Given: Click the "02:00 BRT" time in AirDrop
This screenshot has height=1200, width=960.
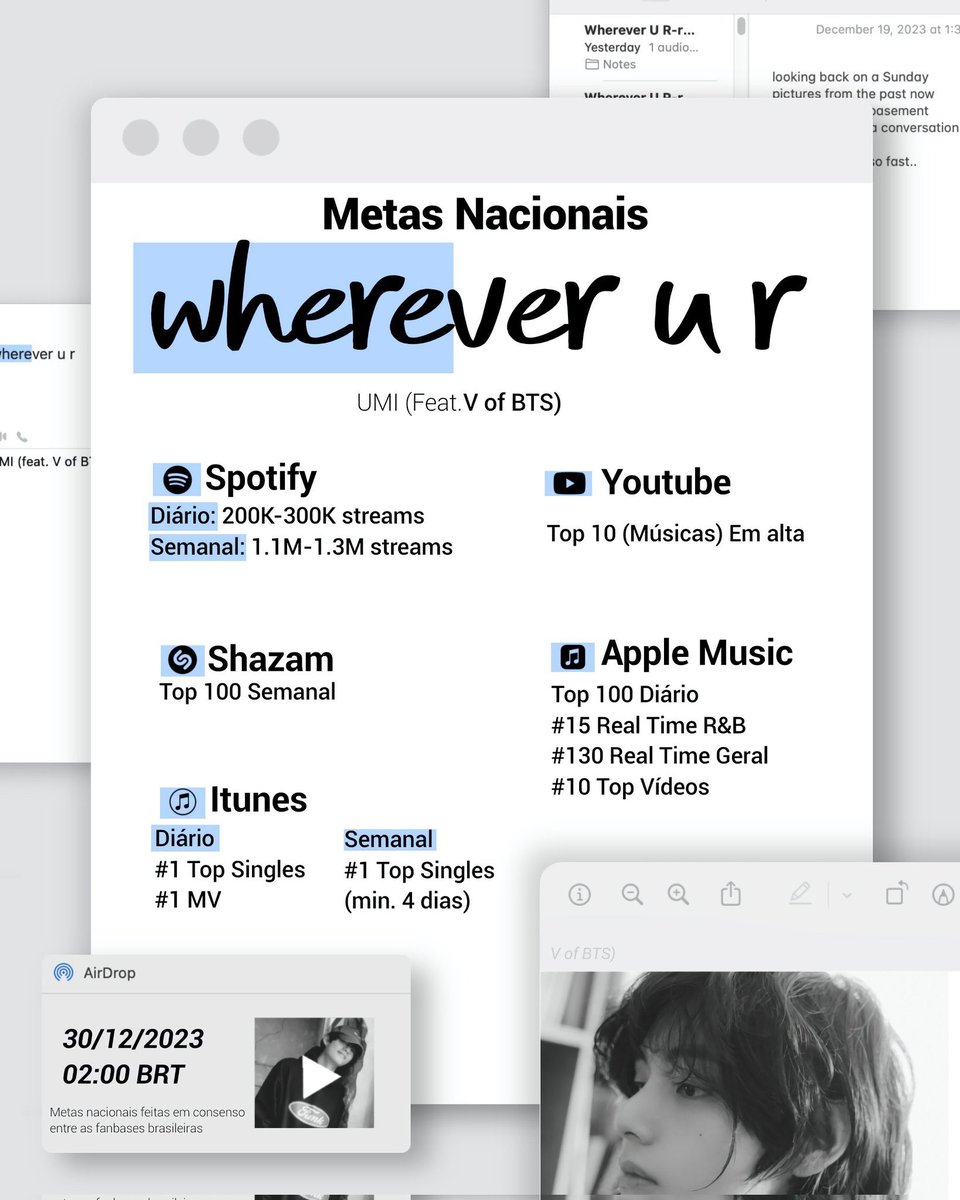Looking at the screenshot, I should tap(124, 1075).
